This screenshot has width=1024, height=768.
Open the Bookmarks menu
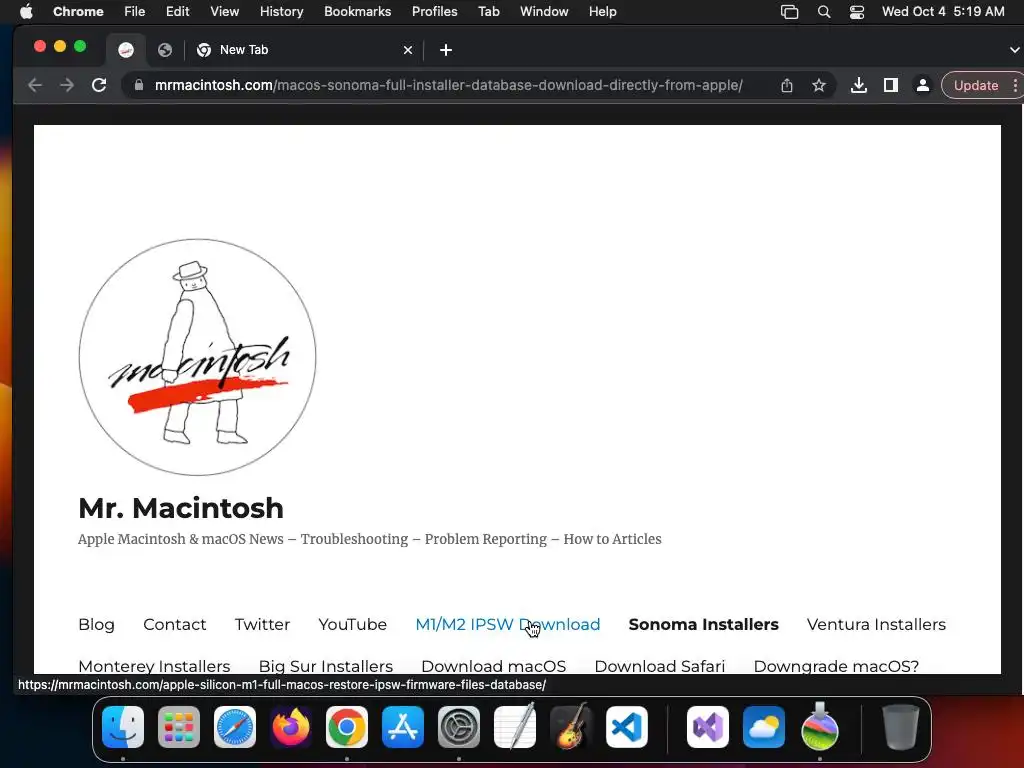(357, 11)
